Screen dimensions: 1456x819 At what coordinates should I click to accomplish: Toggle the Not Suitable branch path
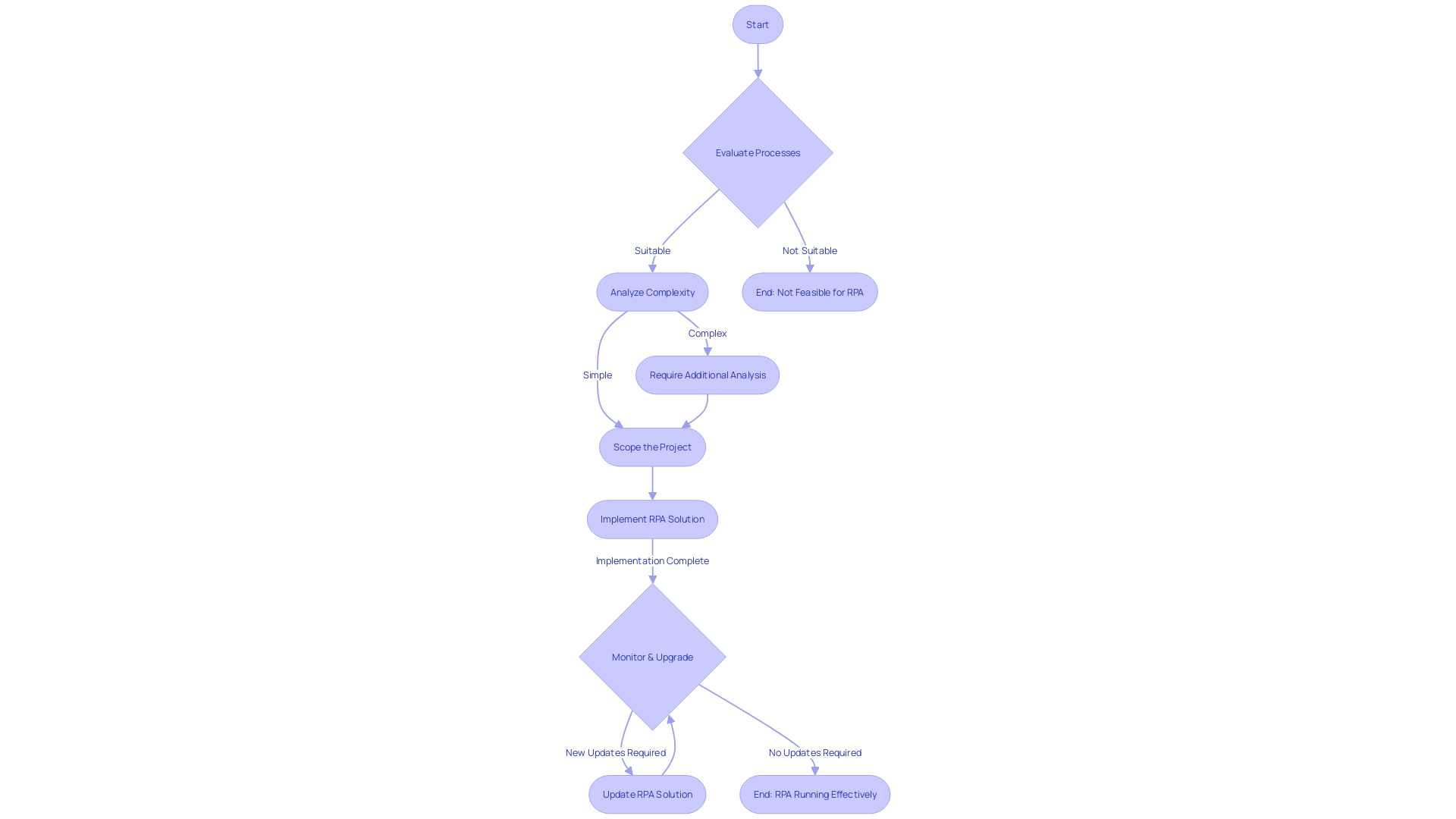tap(809, 250)
